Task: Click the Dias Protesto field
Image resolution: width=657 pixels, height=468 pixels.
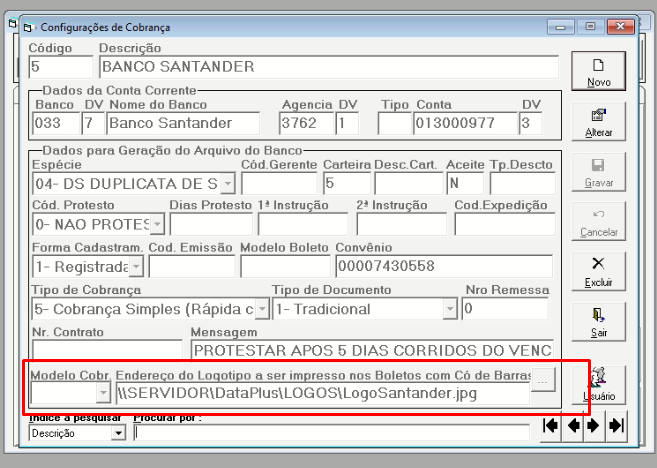Action: (211, 224)
